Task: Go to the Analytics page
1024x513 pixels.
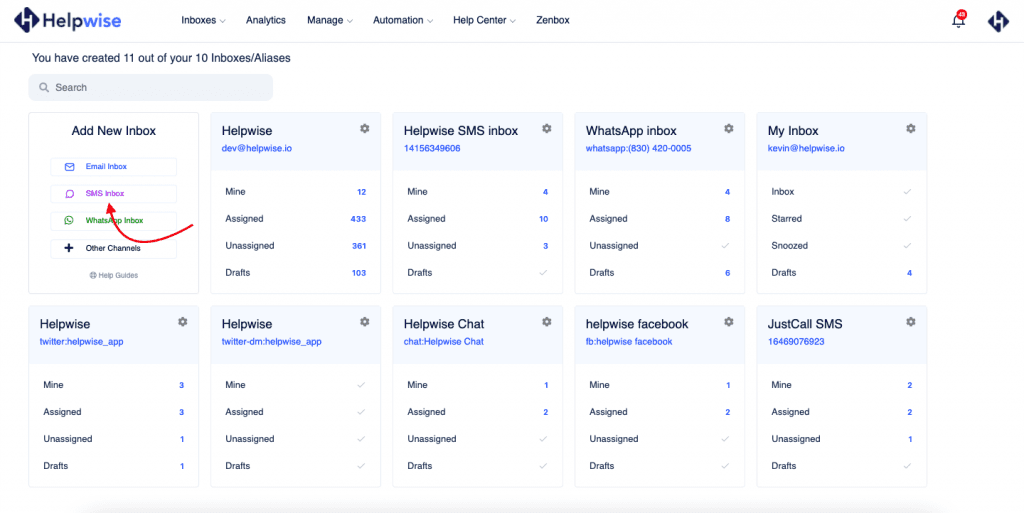Action: point(265,20)
